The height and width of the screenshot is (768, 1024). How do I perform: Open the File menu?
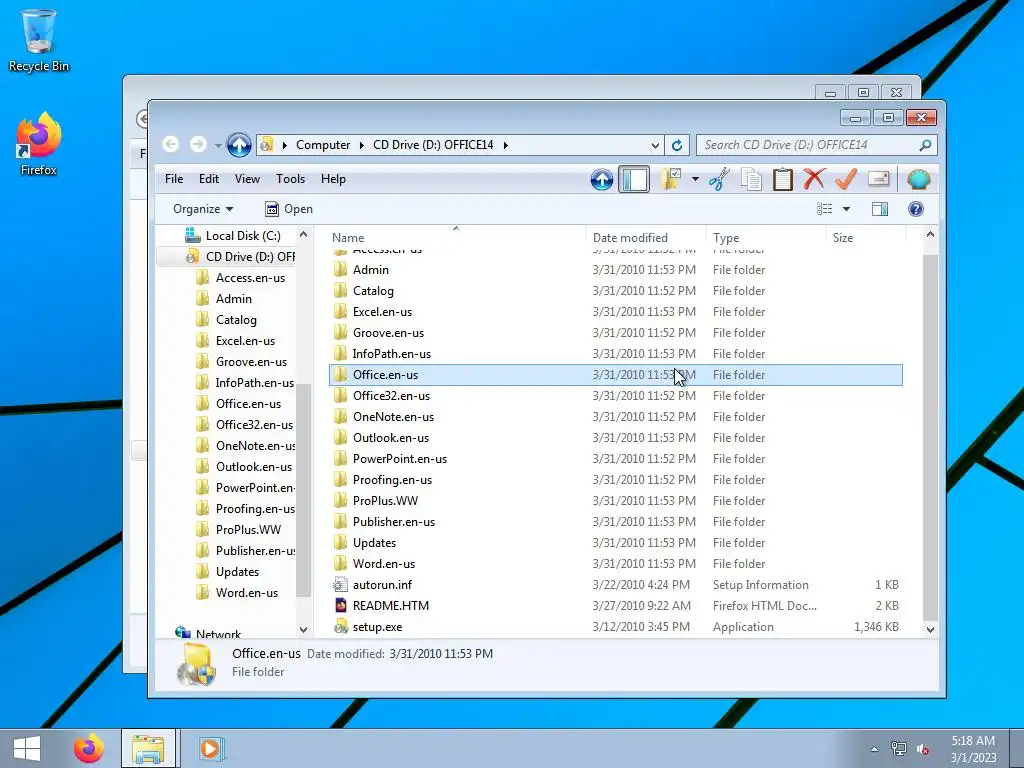(174, 179)
